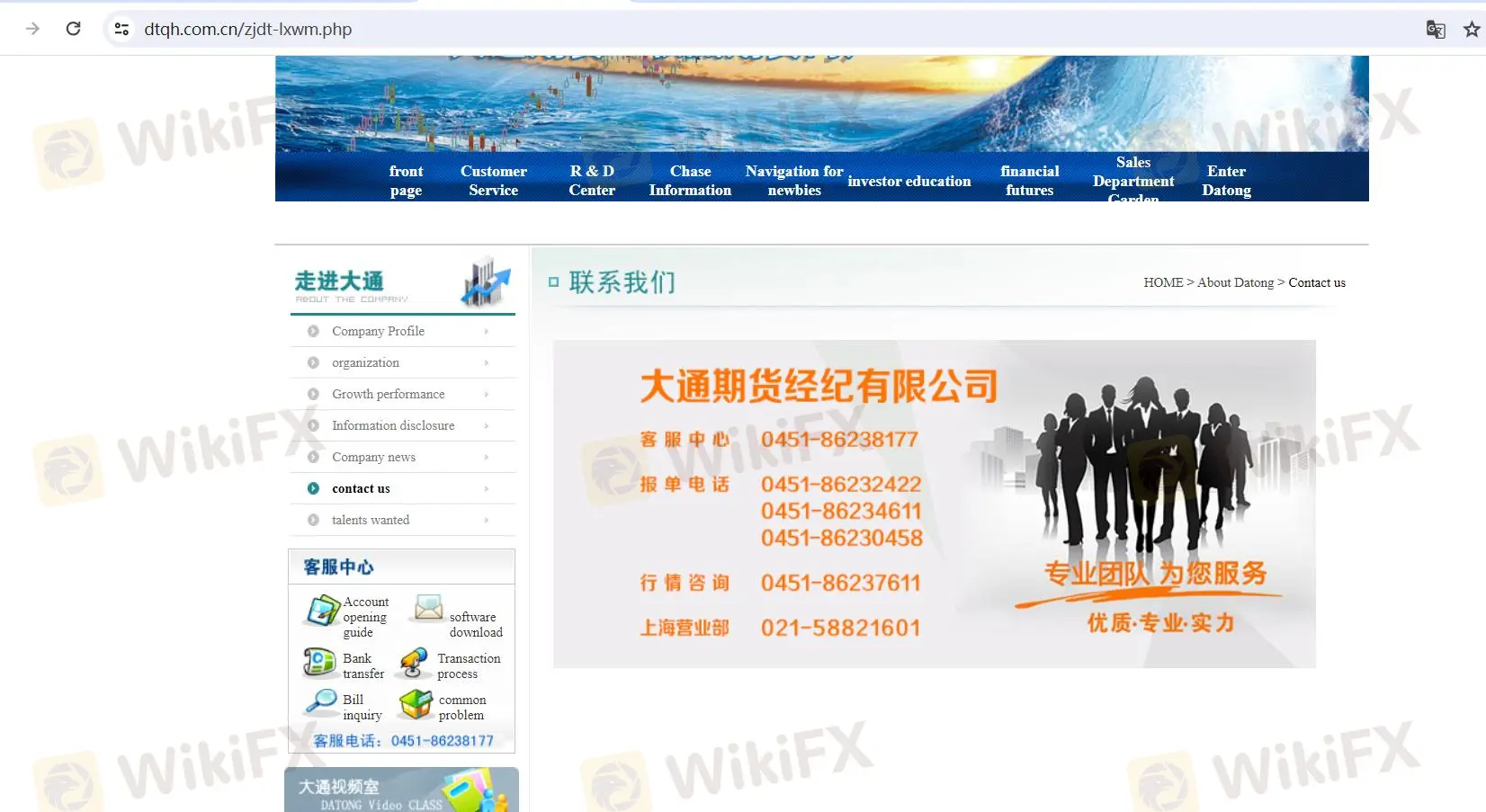Click the browser reload page icon
The image size is (1486, 812).
click(74, 29)
